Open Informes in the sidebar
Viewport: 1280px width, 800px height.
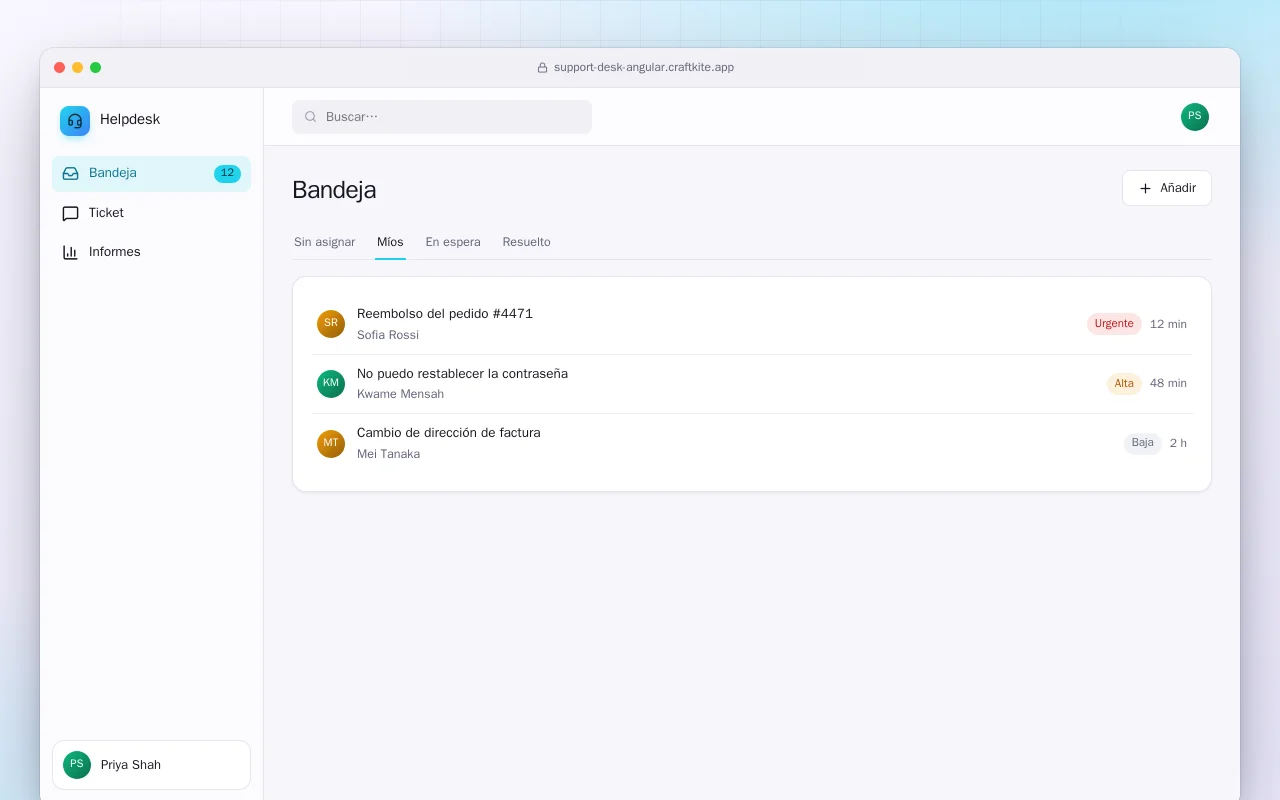151,252
